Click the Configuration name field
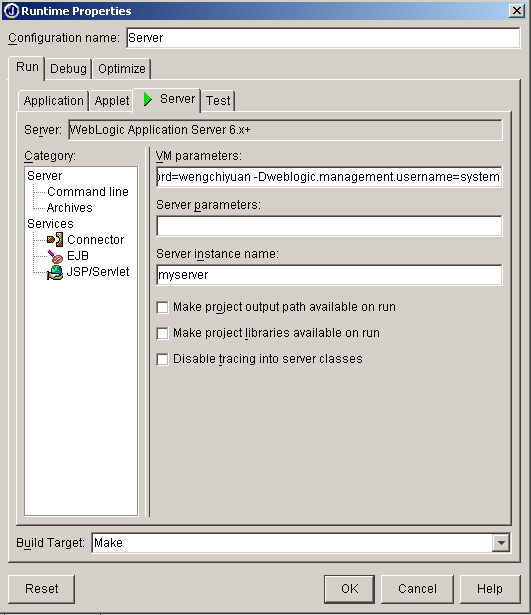531x615 pixels. coord(323,38)
